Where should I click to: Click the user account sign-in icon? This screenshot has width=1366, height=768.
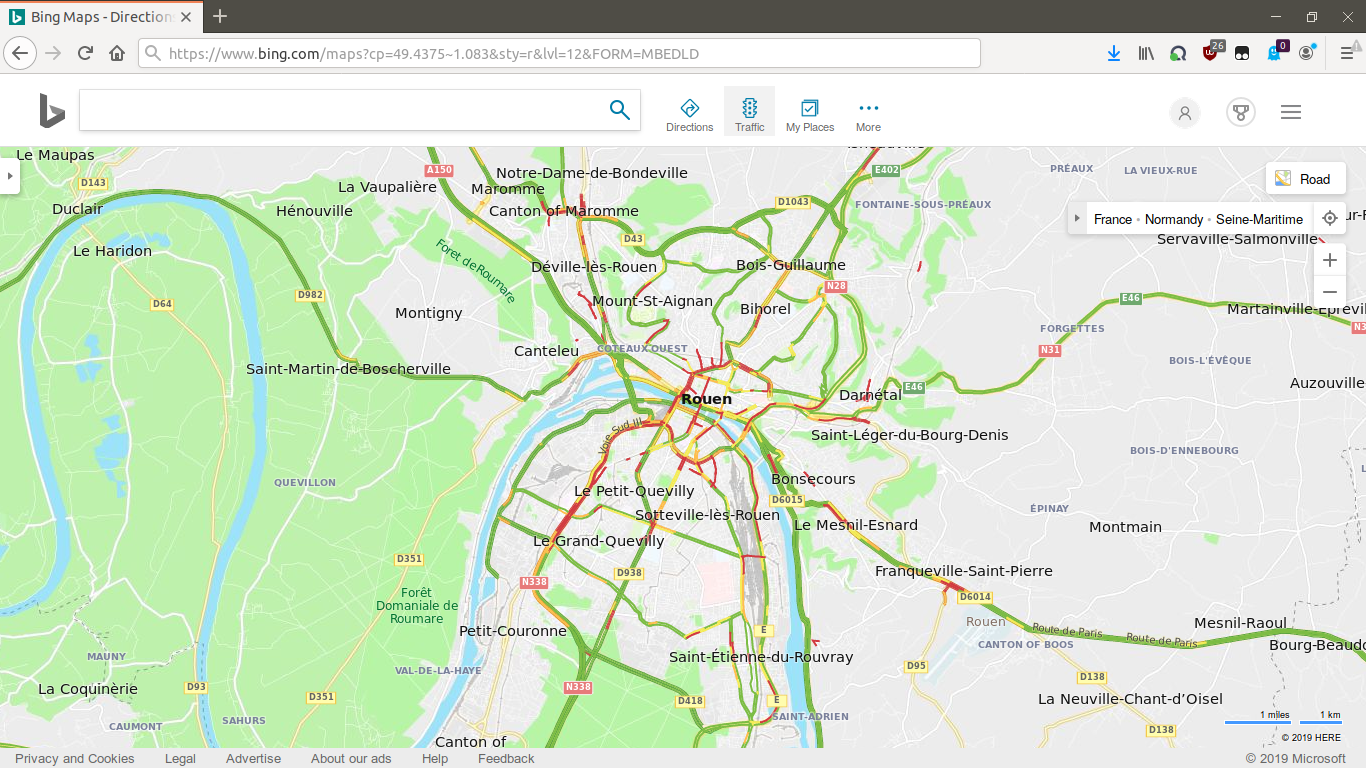tap(1185, 112)
